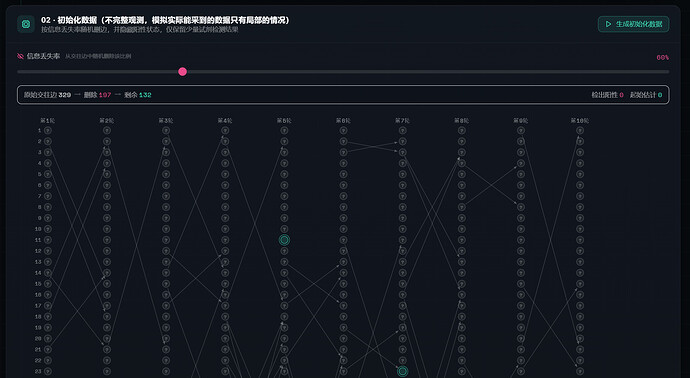The height and width of the screenshot is (378, 690).
Task: Click 剩余 132 count
Action: pos(138,95)
